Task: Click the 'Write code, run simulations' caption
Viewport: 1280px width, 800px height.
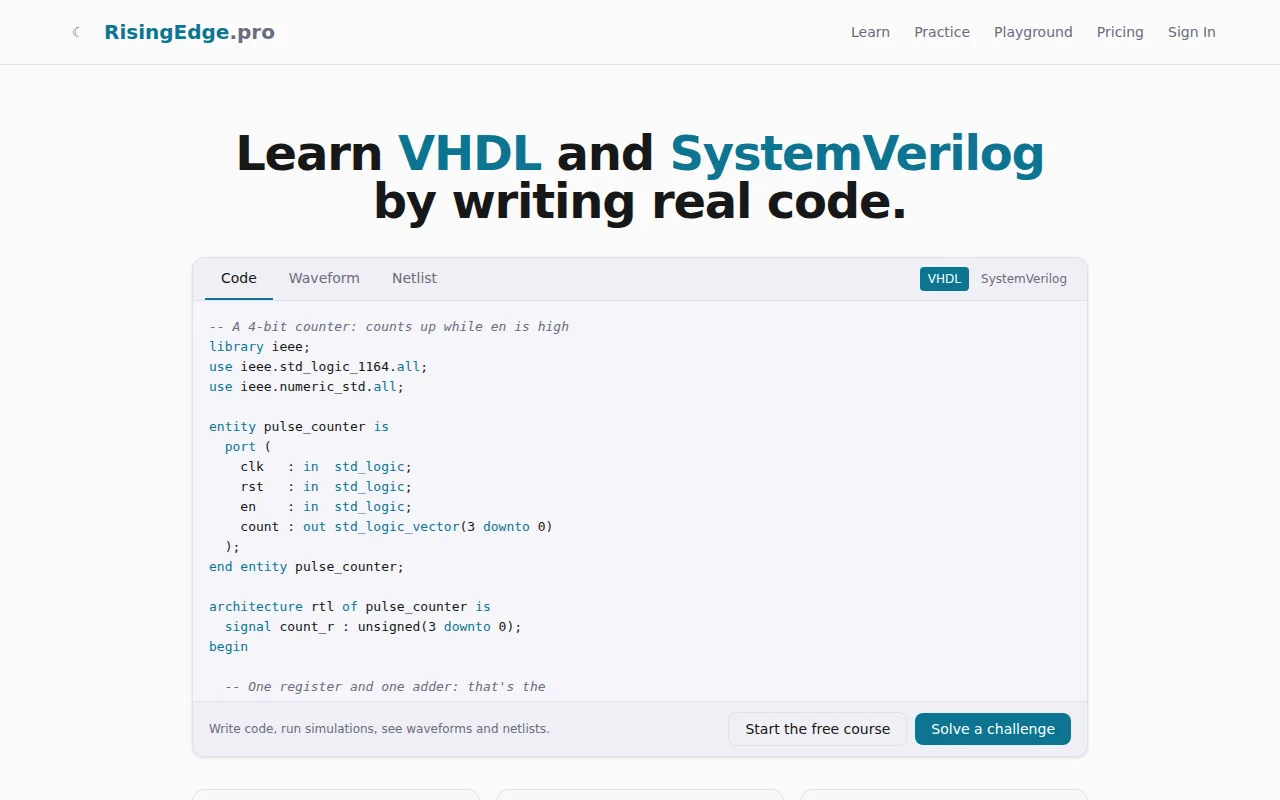Action: coord(379,729)
